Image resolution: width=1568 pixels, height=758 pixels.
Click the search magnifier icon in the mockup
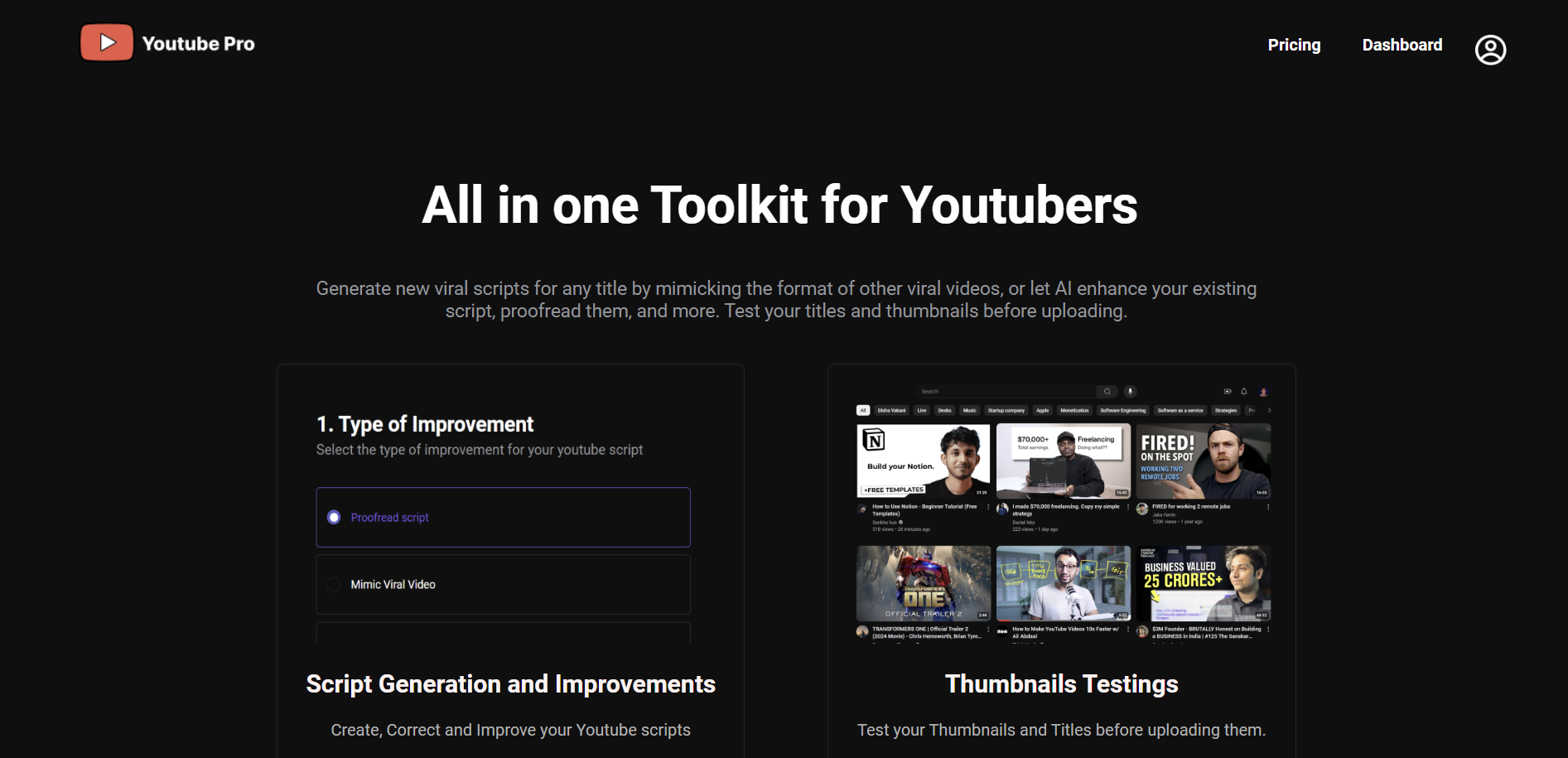coord(1107,391)
